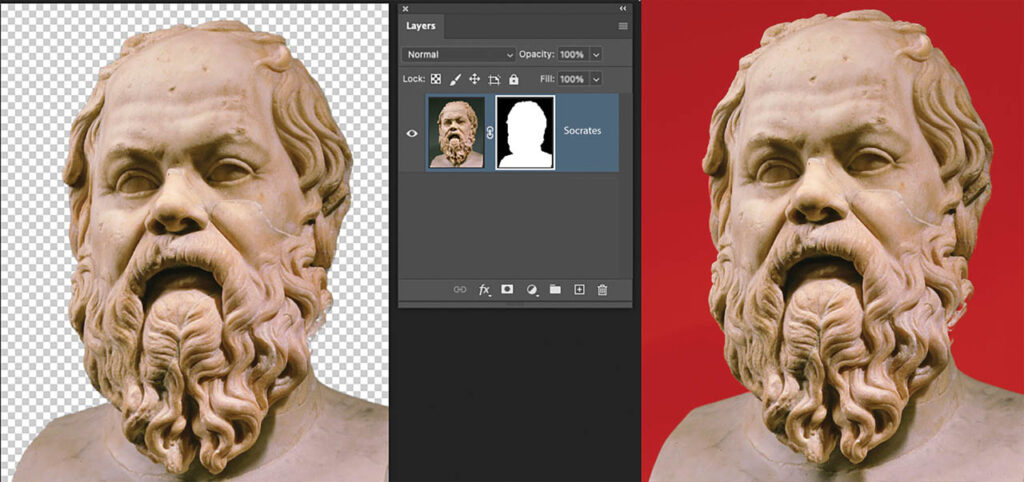Image resolution: width=1024 pixels, height=482 pixels.
Task: Toggle lock transparent pixels
Action: pyautogui.click(x=436, y=79)
